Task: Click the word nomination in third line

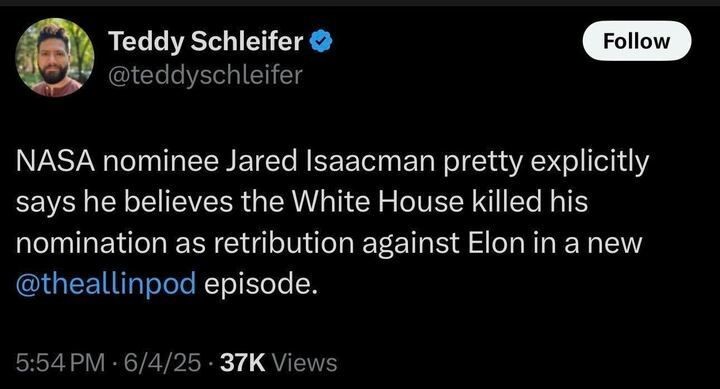Action: tap(91, 242)
